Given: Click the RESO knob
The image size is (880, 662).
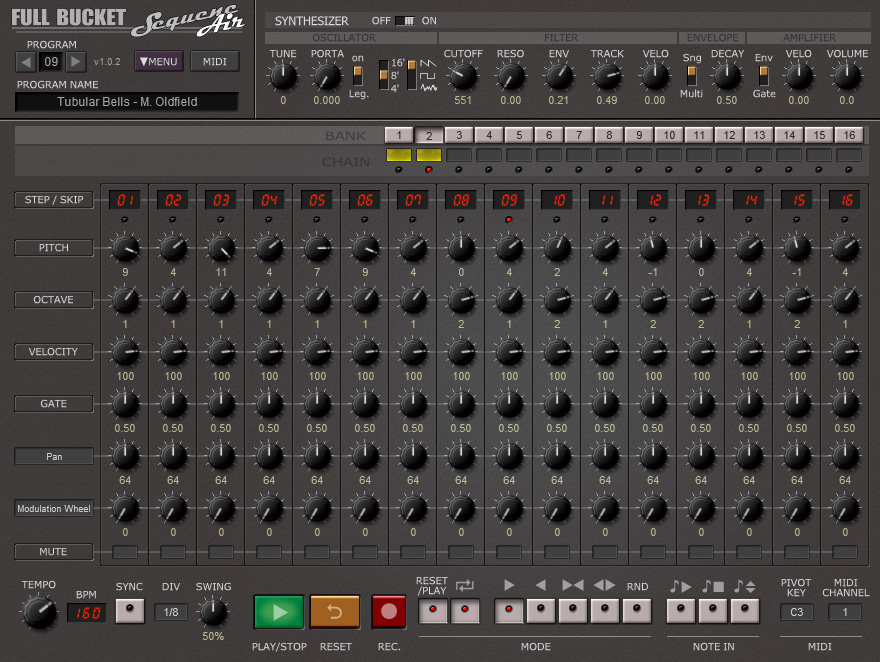Looking at the screenshot, I should 510,77.
